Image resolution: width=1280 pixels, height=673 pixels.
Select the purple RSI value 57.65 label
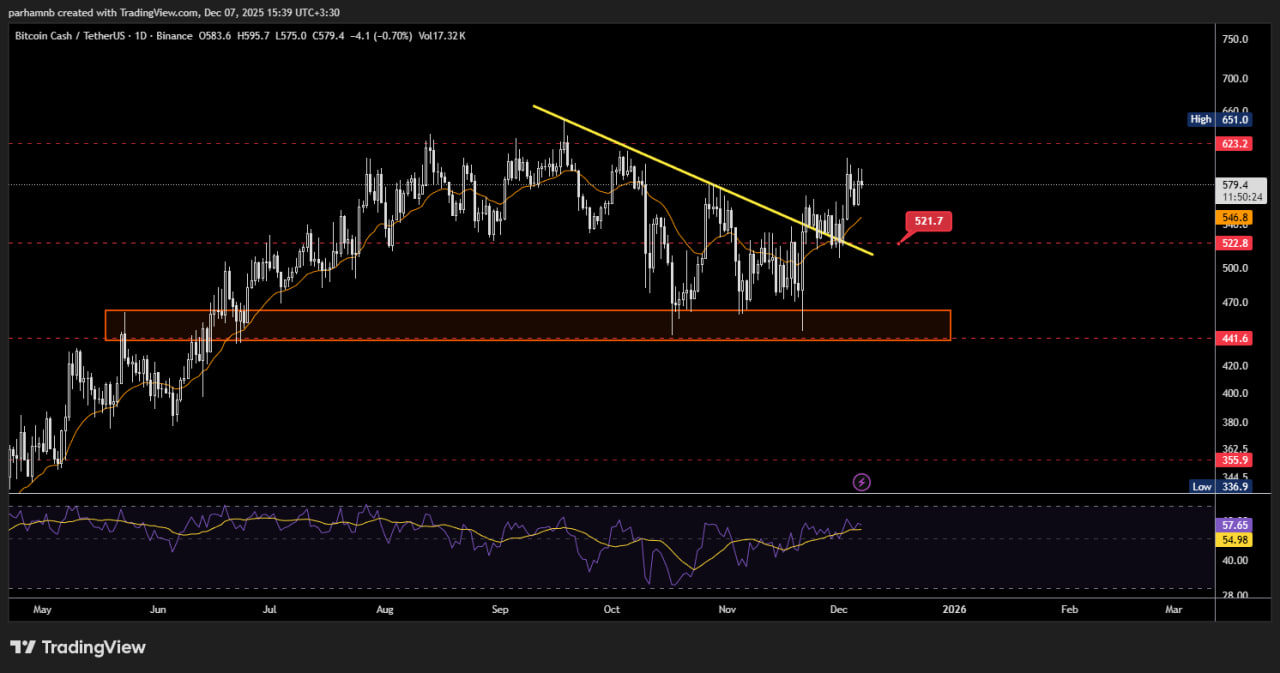point(1235,524)
